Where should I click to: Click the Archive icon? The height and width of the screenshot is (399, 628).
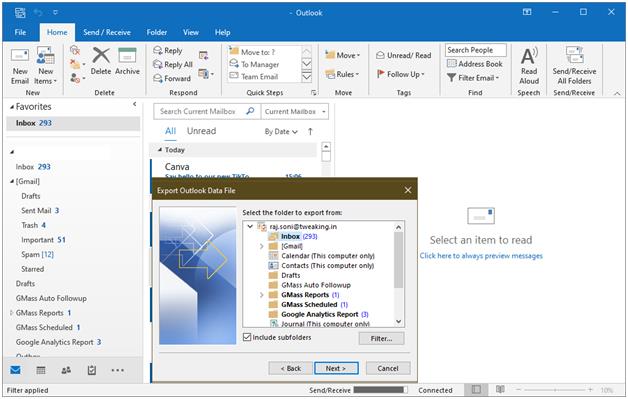tap(127, 55)
